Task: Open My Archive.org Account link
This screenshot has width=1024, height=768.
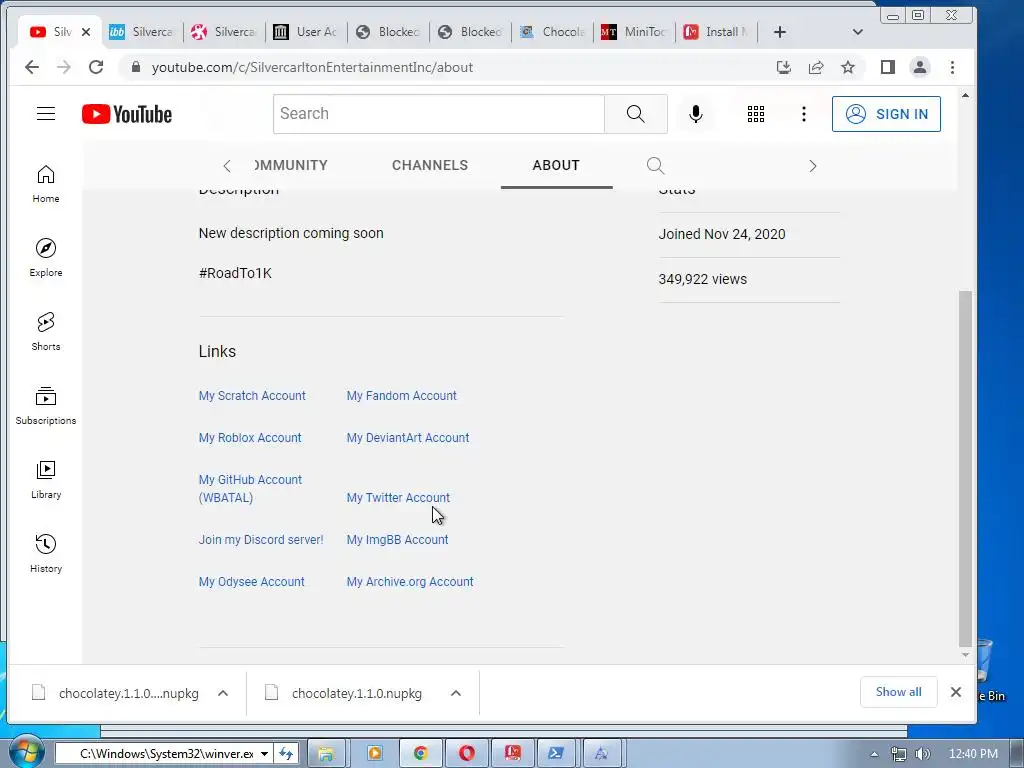Action: pos(409,581)
